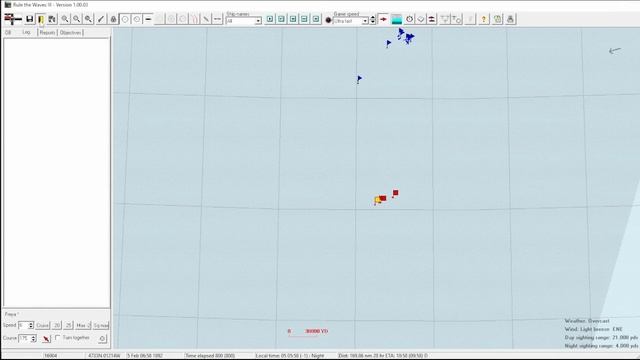
Task: Click the save game disk icon
Action: (x=29, y=19)
